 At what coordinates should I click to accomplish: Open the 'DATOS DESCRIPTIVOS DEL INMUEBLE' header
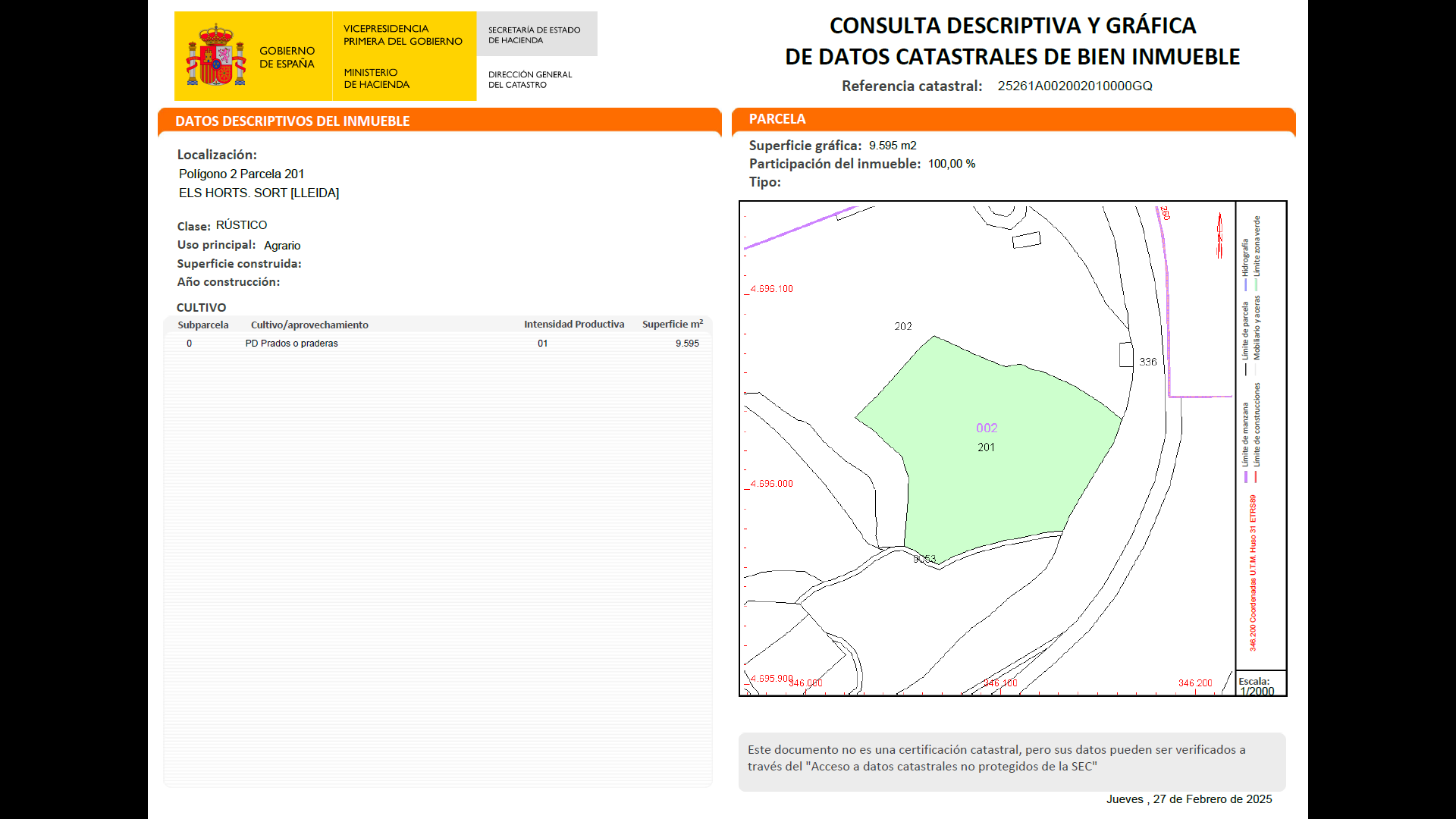(292, 121)
